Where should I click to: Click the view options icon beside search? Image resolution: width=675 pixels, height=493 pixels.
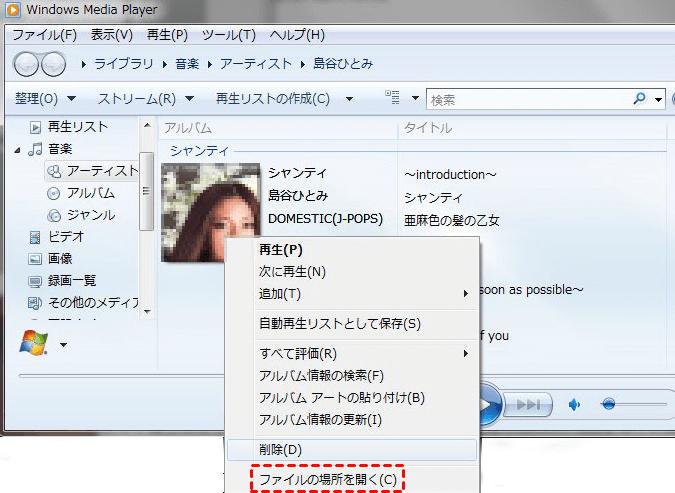pyautogui.click(x=393, y=98)
